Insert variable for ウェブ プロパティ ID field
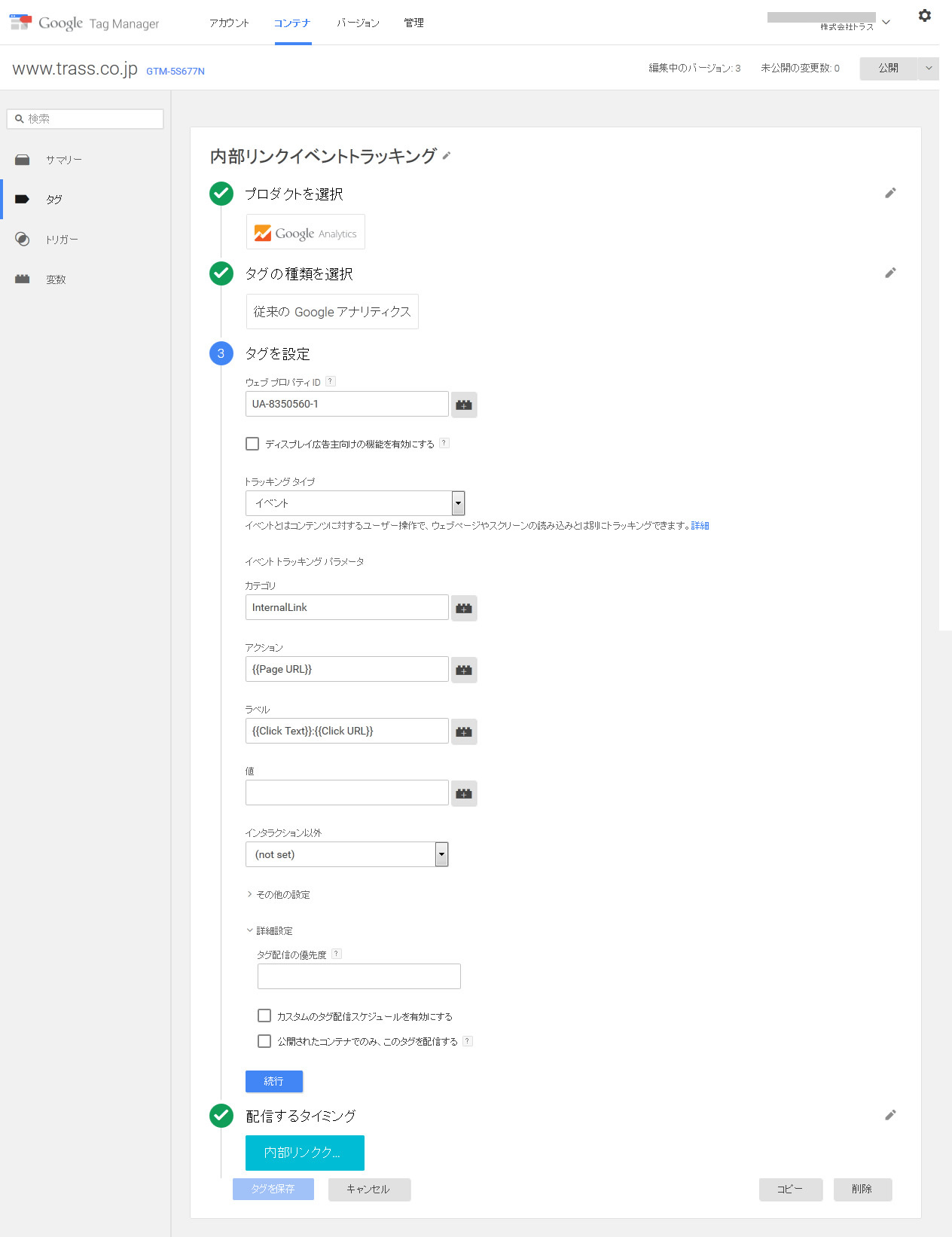This screenshot has width=952, height=1237. click(x=464, y=405)
